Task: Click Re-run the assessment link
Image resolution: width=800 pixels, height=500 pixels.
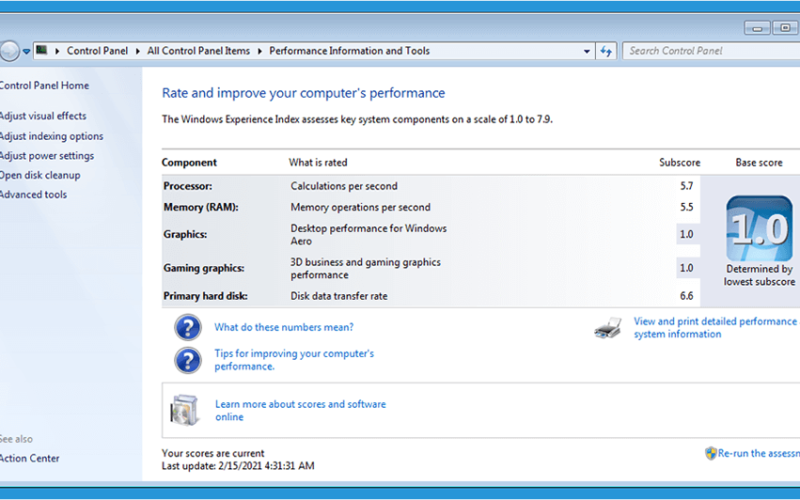Action: (759, 453)
